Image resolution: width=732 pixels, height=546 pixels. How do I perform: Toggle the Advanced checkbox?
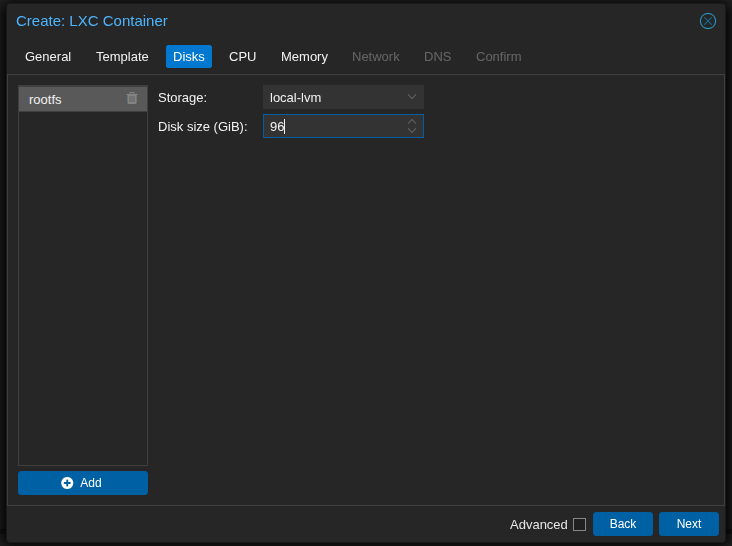click(579, 524)
